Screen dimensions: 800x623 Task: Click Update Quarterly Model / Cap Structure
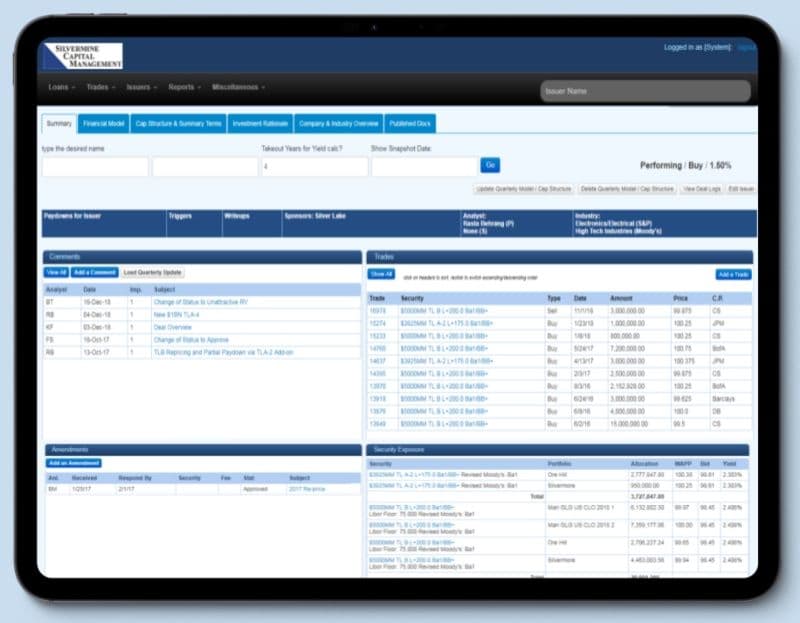(x=523, y=189)
